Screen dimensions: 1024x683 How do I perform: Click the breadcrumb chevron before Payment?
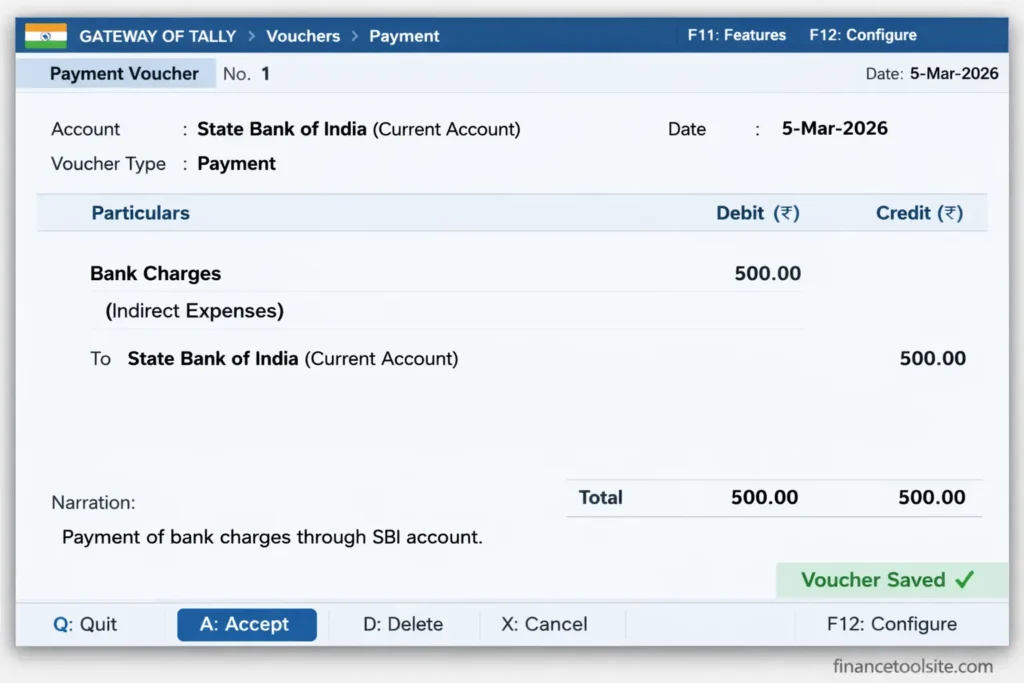(x=355, y=36)
